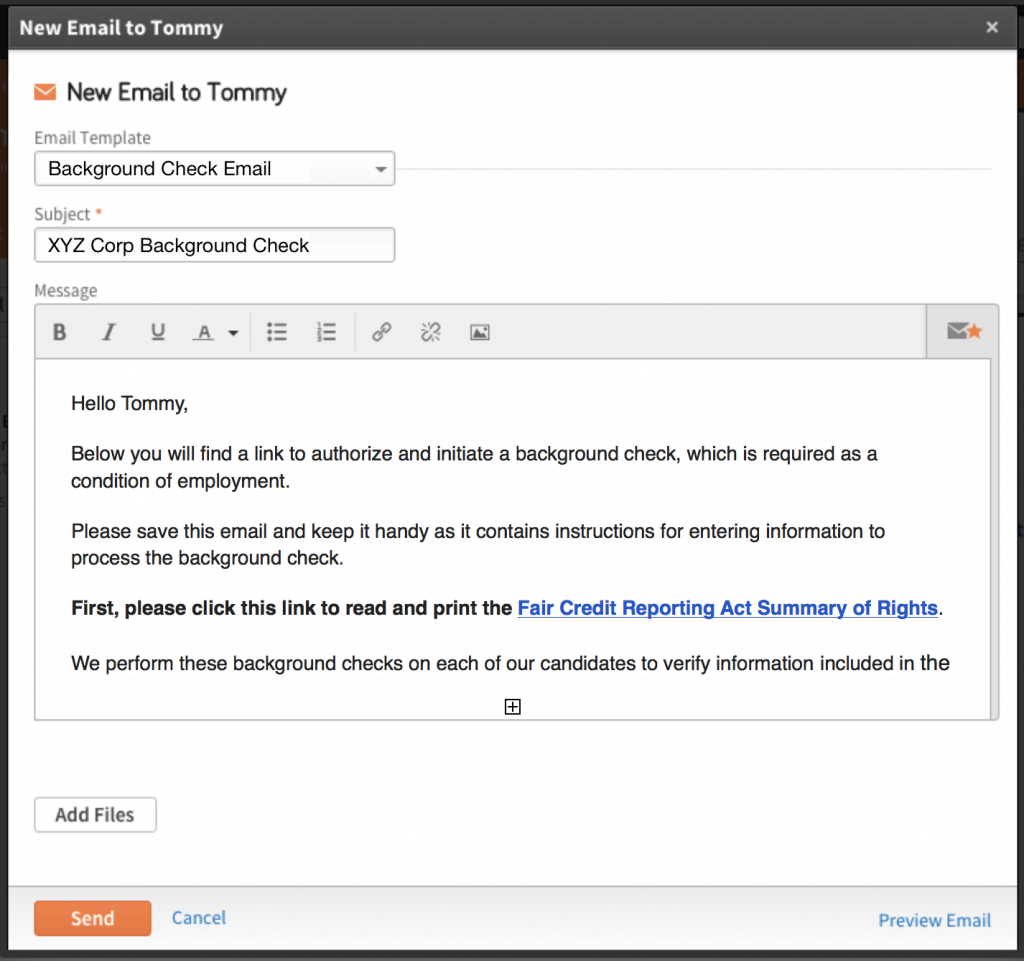
Task: Preview the email before sending
Action: [x=934, y=920]
